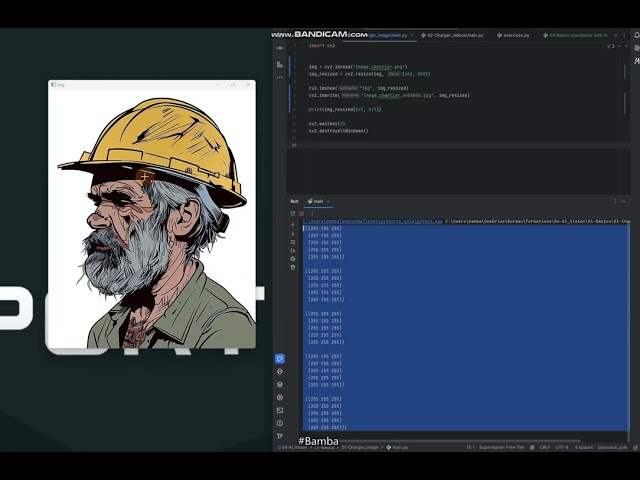Click the worker image in Img window
The image size is (640, 480).
click(x=152, y=218)
